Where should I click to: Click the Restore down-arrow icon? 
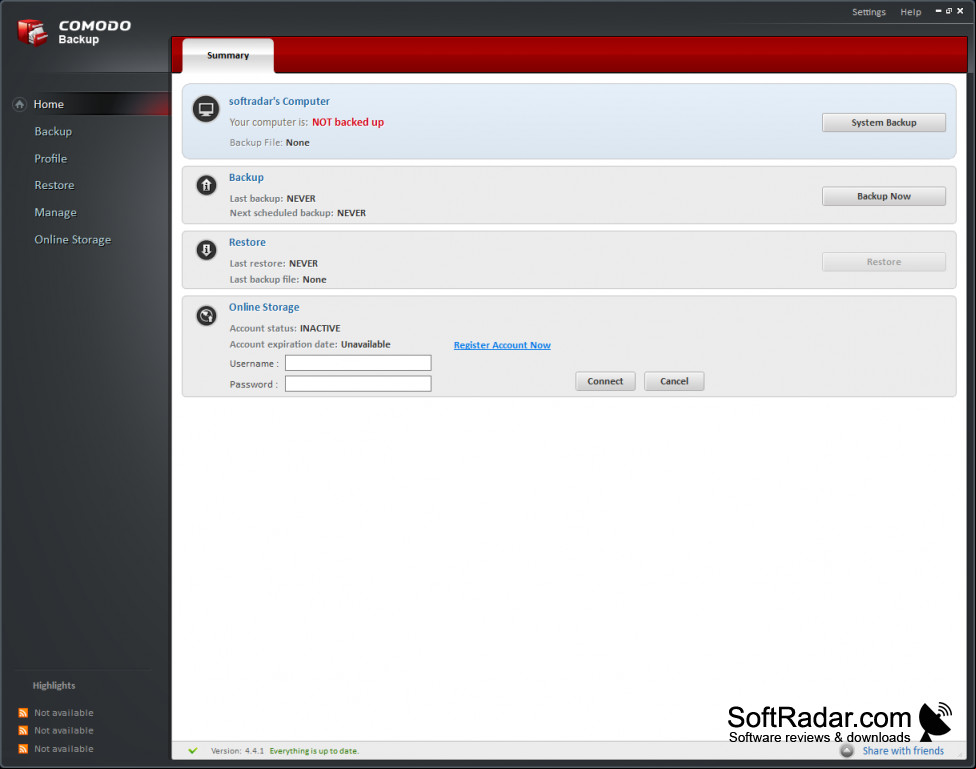207,250
